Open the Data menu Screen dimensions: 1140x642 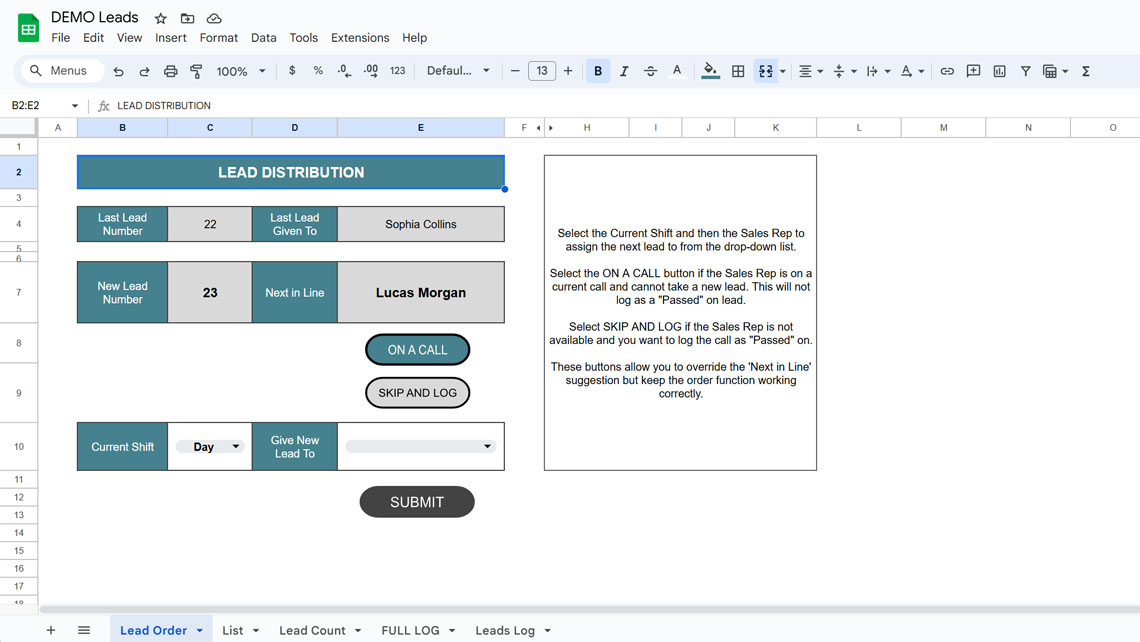coord(263,38)
